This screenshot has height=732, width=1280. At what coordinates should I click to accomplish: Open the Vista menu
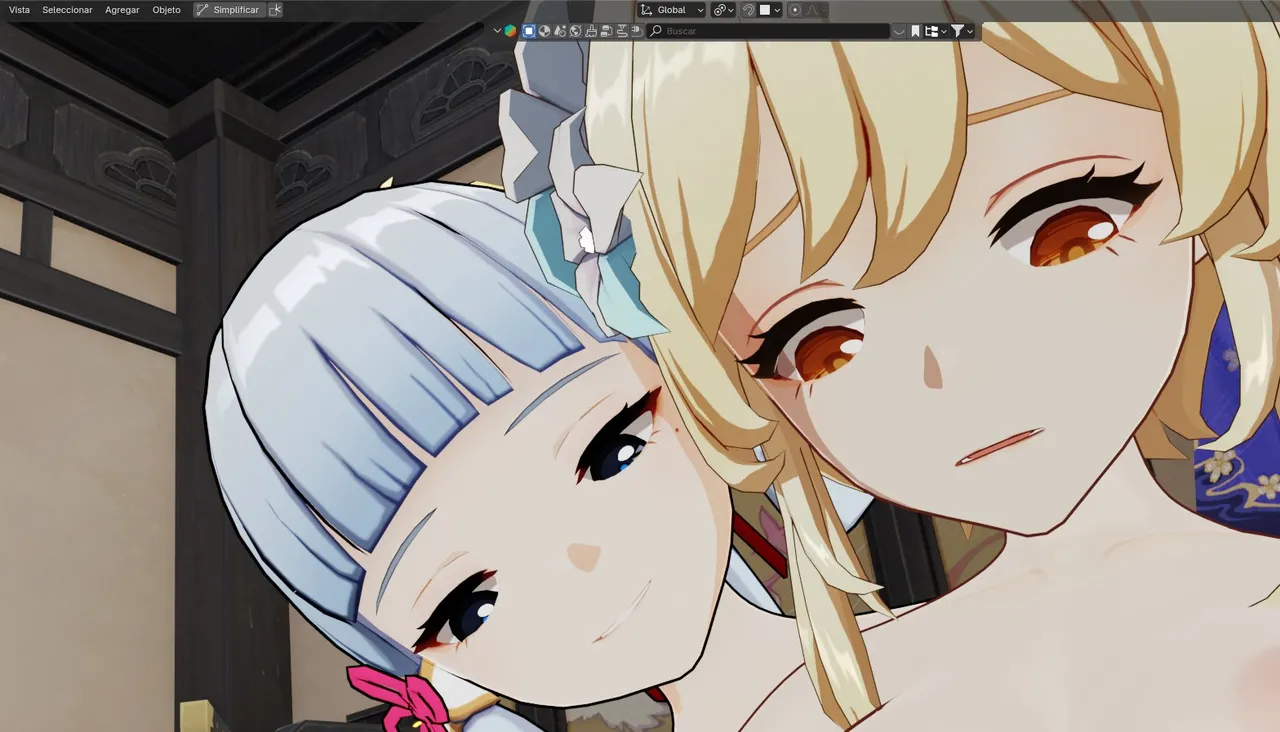pyautogui.click(x=19, y=10)
